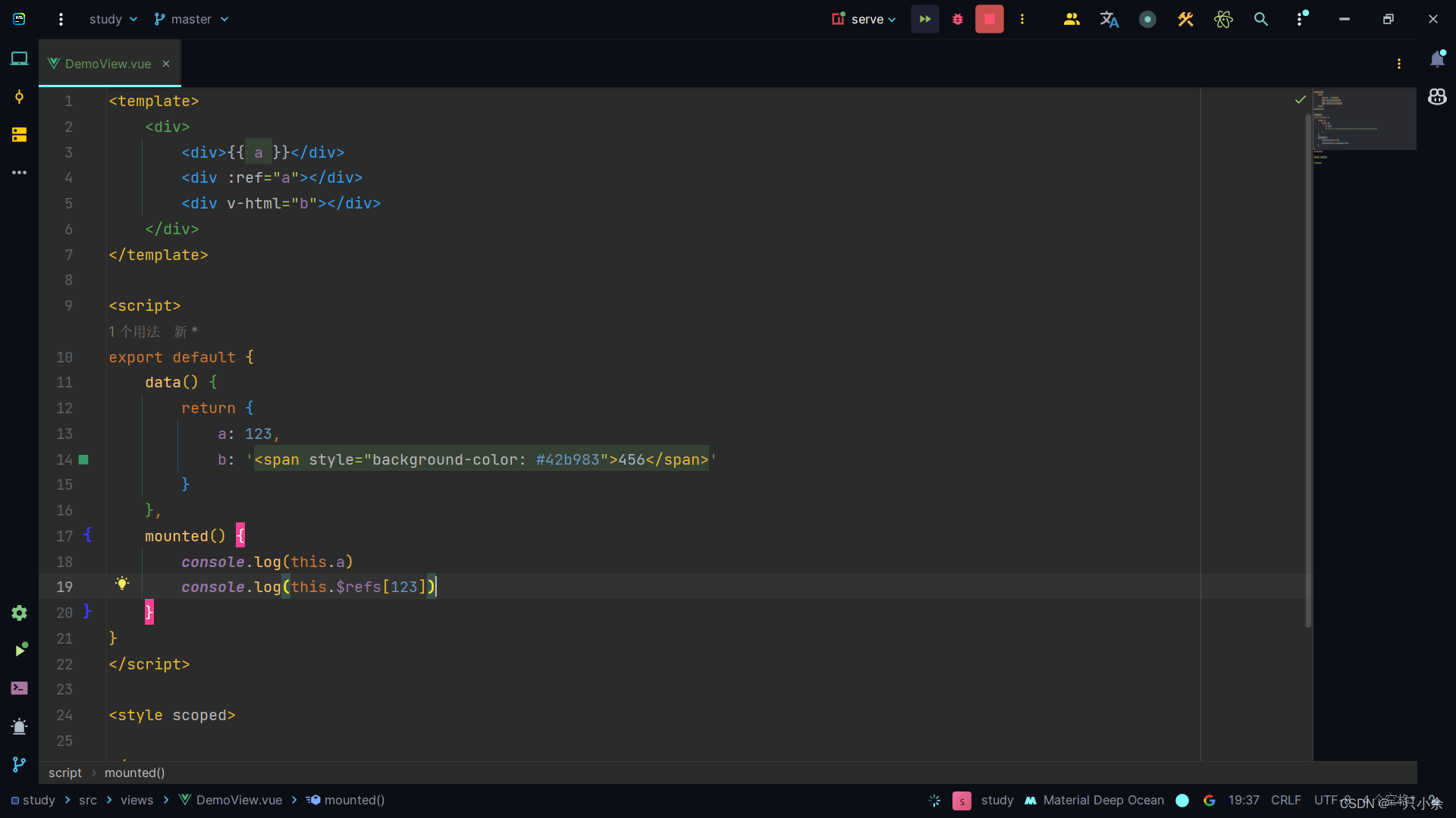Image resolution: width=1456 pixels, height=818 pixels.
Task: Start debugging with the bug icon
Action: tap(958, 19)
